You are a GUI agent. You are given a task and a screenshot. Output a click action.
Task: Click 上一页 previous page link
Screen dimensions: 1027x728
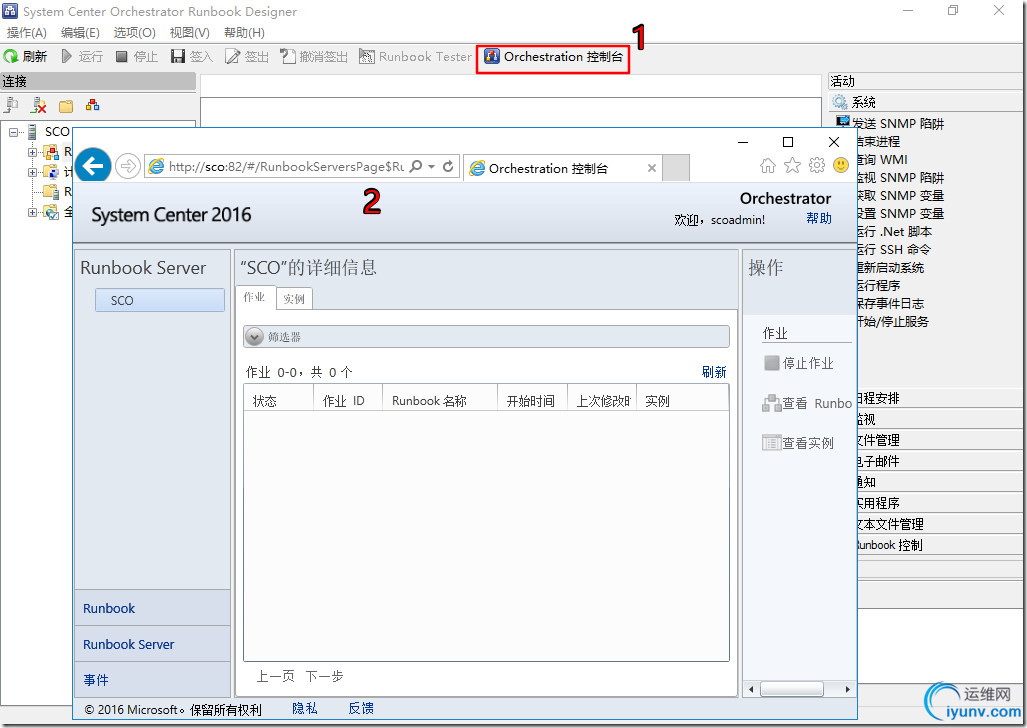tap(275, 676)
